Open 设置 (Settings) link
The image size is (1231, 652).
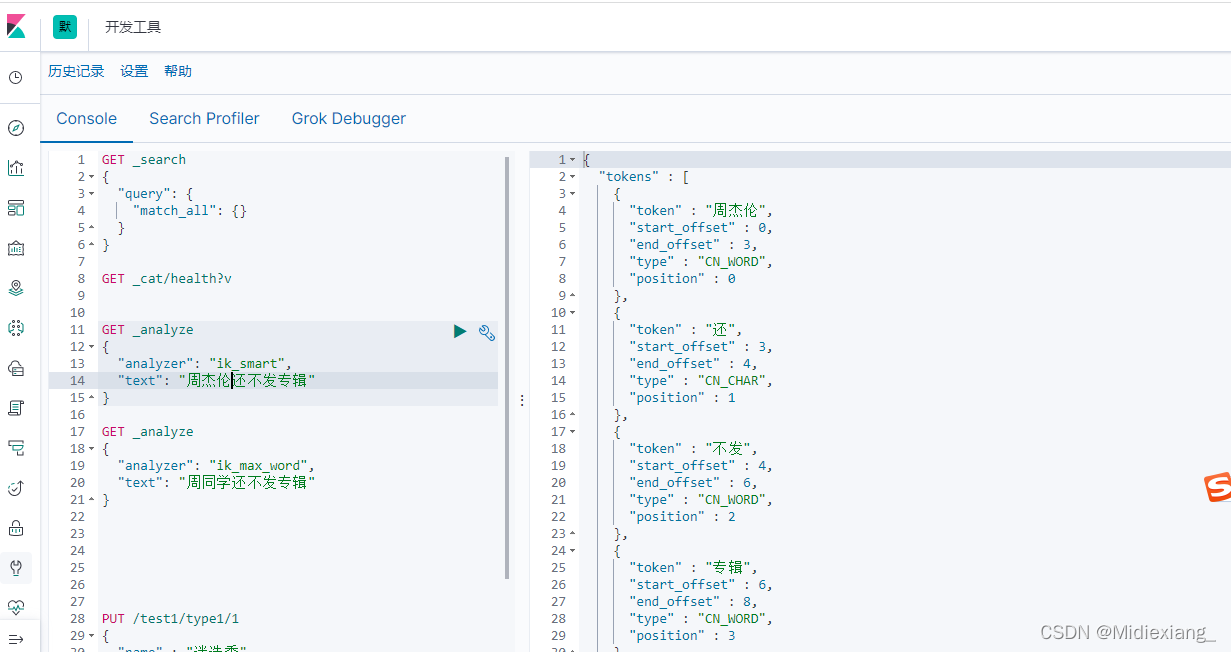pyautogui.click(x=134, y=71)
